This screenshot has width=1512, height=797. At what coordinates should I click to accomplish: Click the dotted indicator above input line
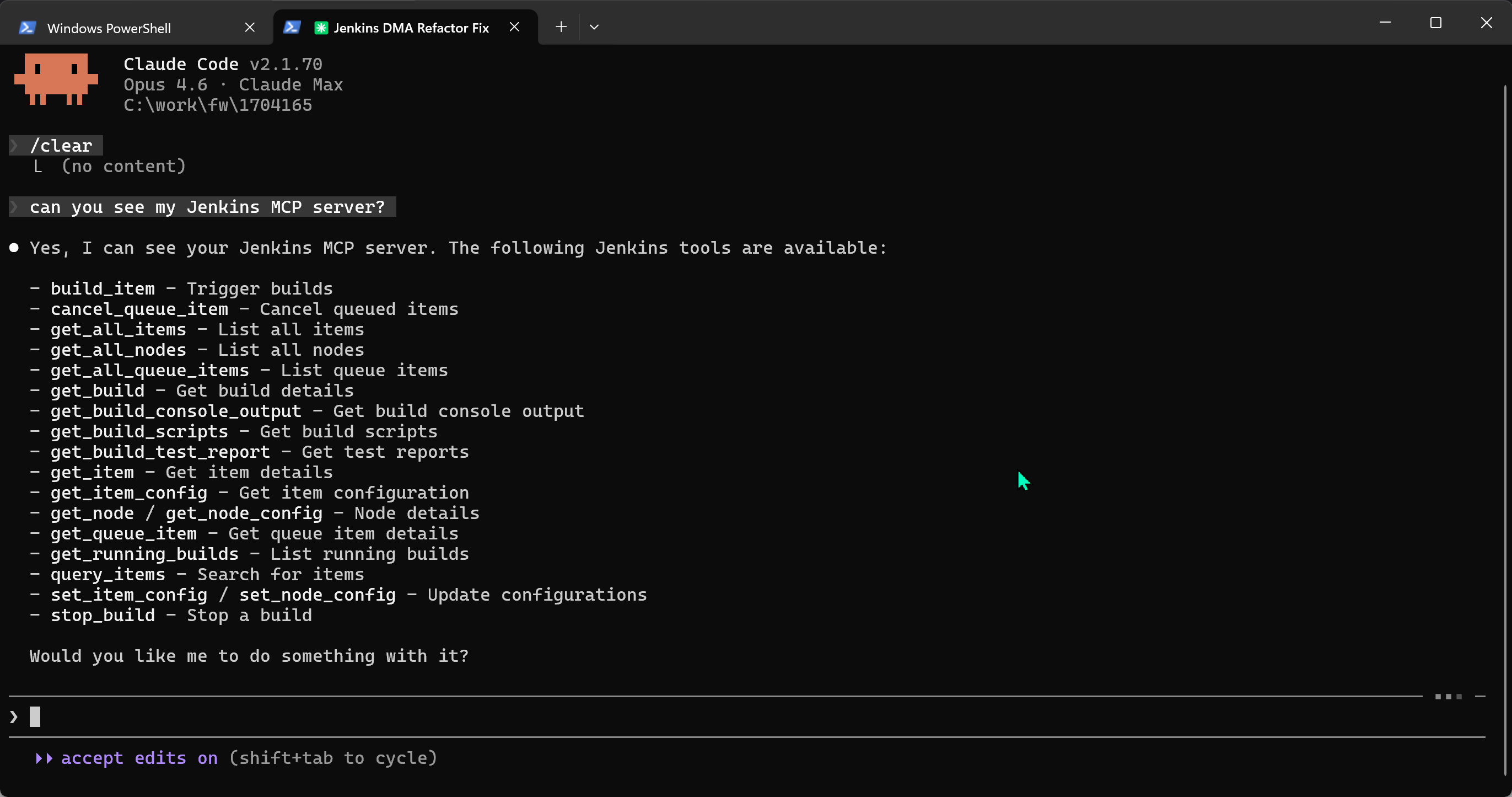coord(1448,697)
